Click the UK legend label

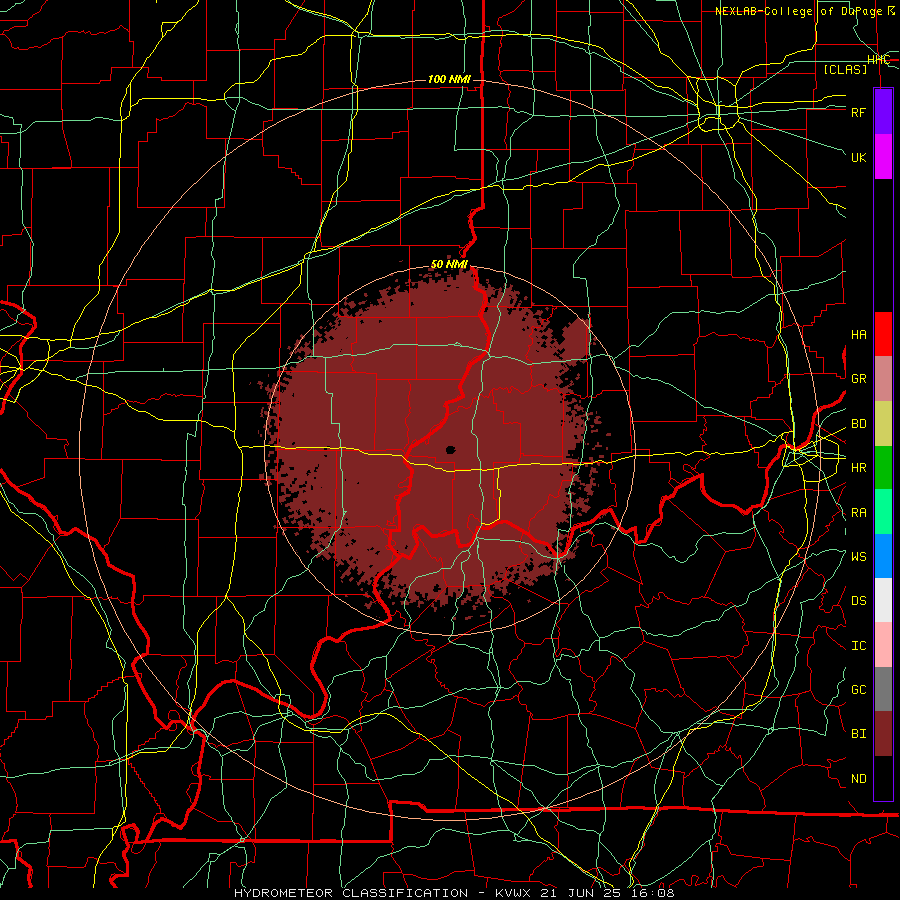click(x=859, y=157)
